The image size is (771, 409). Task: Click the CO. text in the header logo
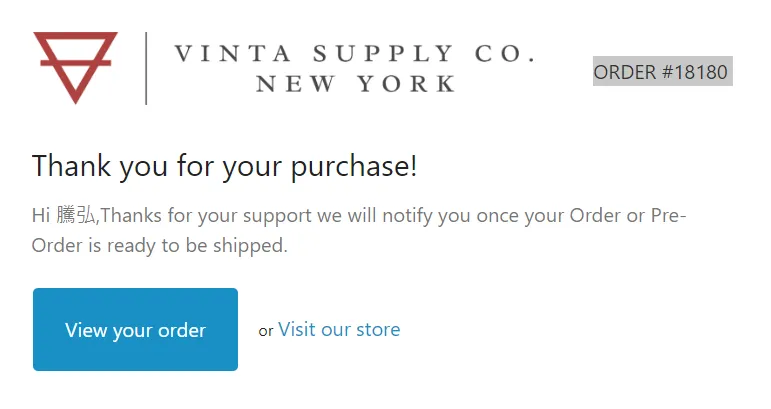pyautogui.click(x=505, y=54)
